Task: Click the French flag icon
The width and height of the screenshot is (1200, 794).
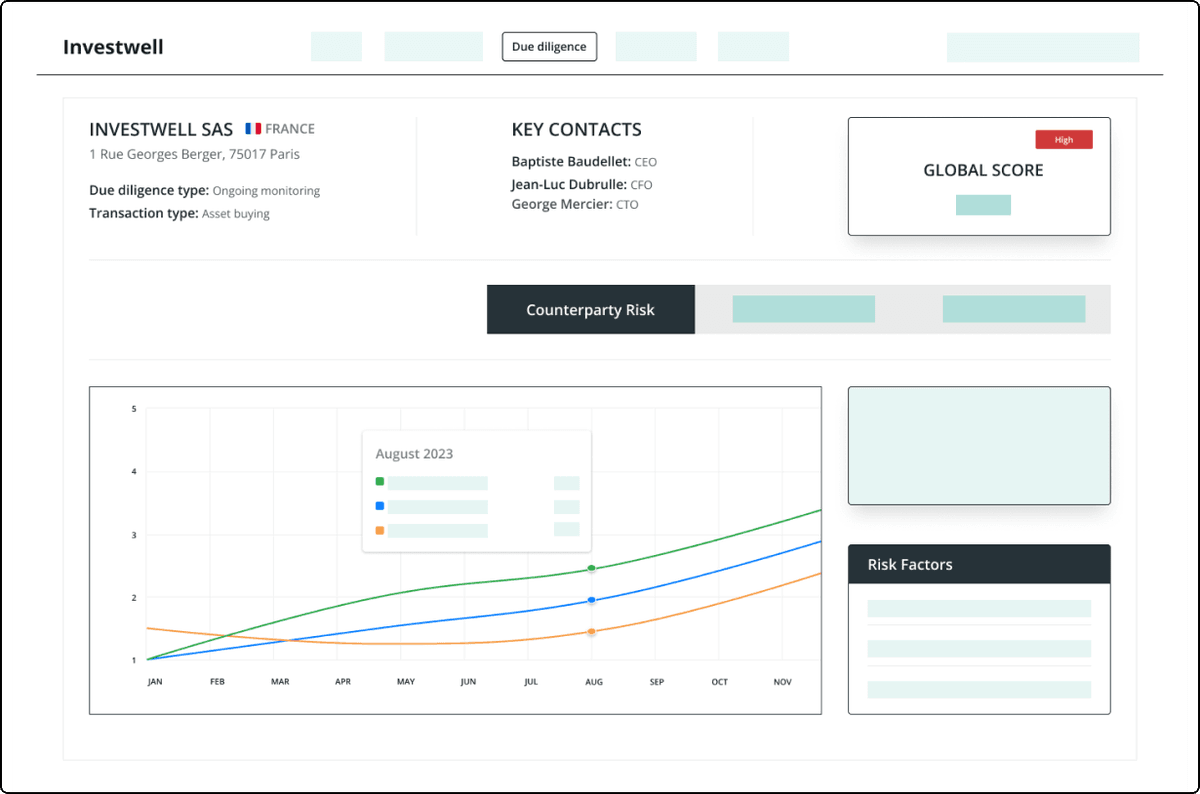Action: [253, 129]
